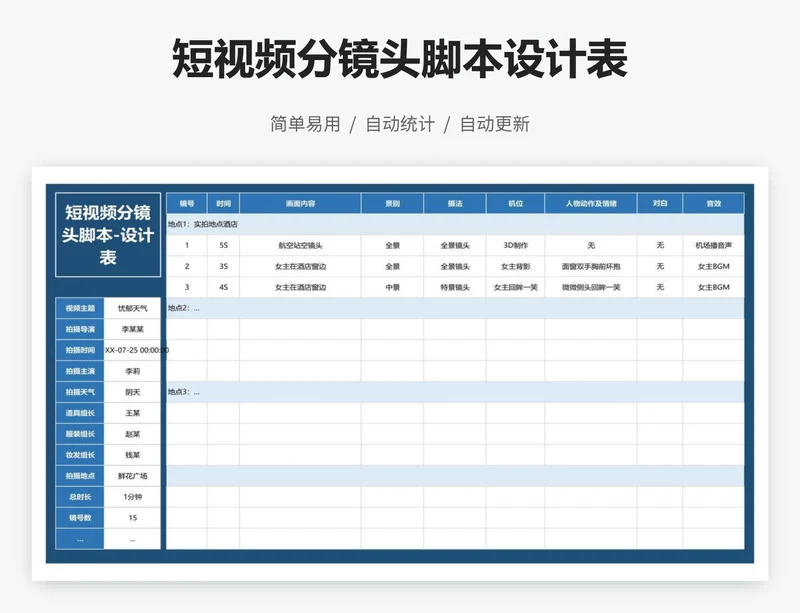Click the 拍摄时间 label cell

(x=80, y=350)
